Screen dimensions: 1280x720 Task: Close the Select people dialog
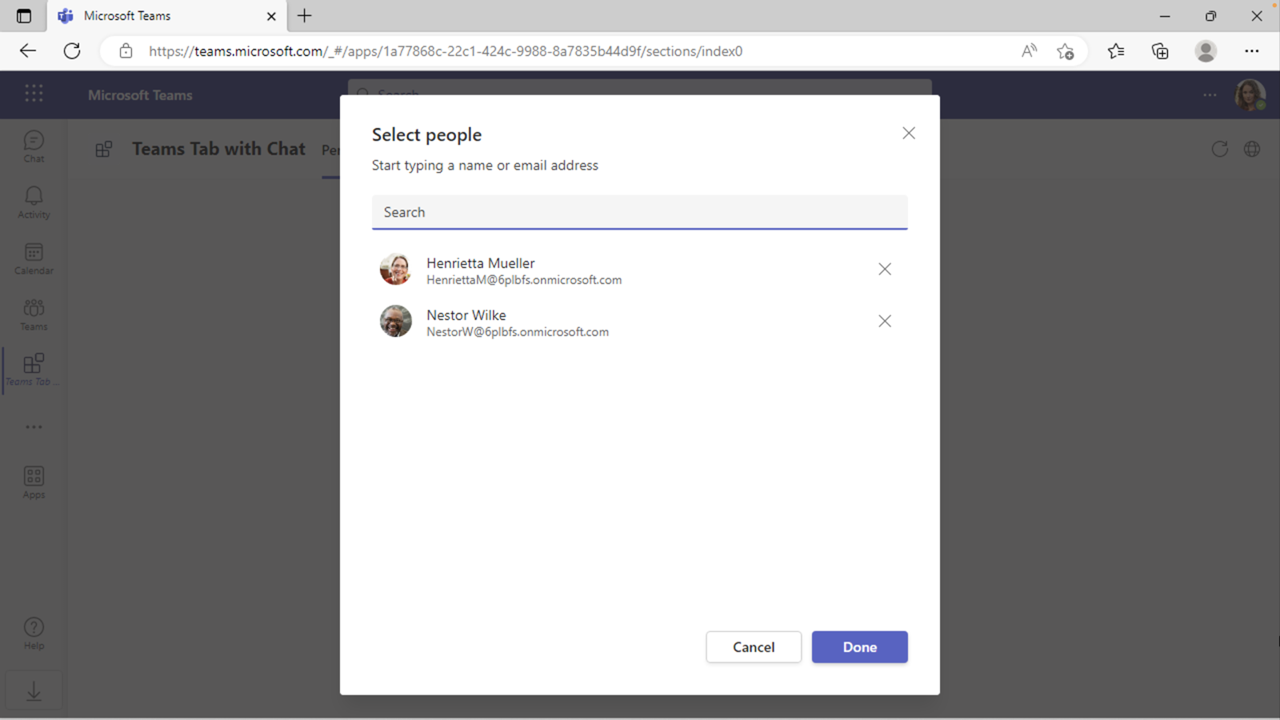[908, 133]
